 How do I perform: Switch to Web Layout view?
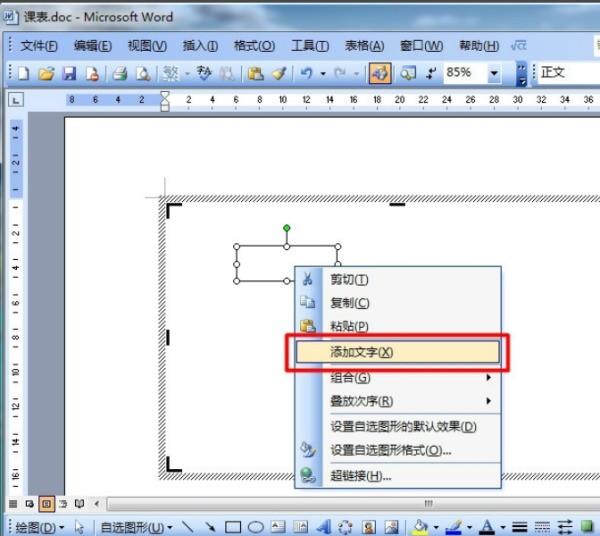(29, 504)
